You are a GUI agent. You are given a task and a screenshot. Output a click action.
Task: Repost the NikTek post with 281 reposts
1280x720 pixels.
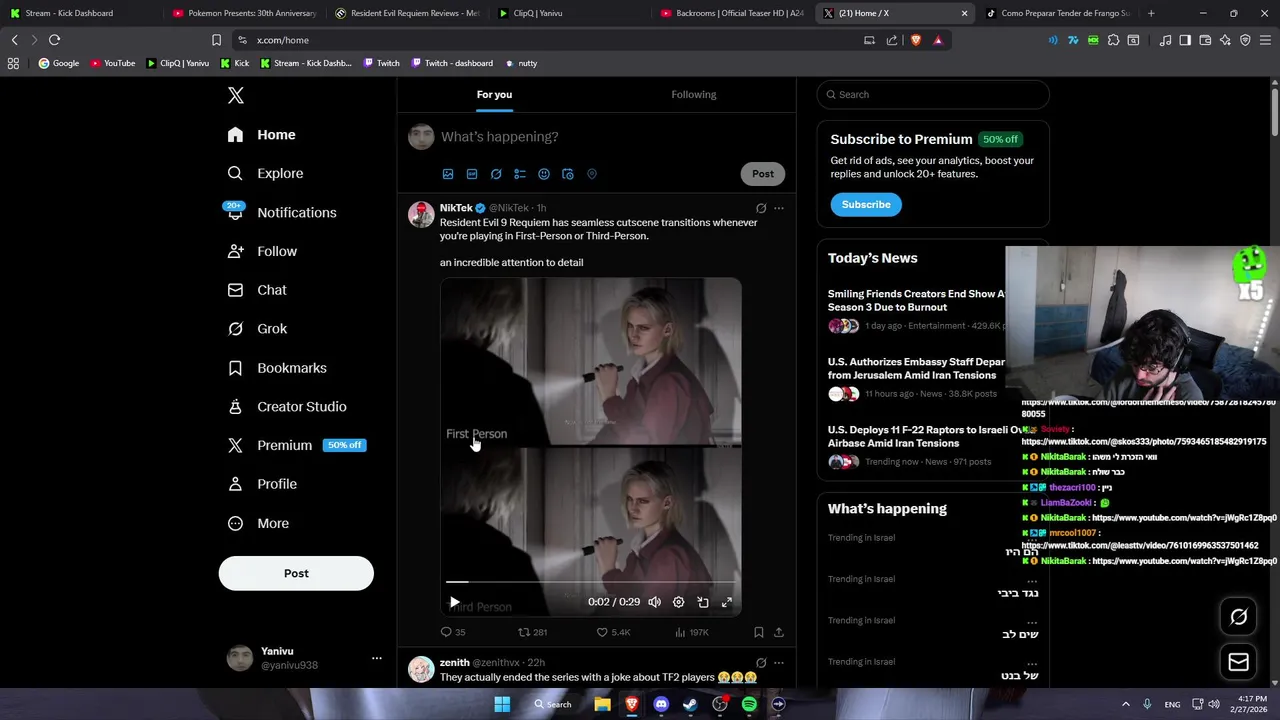tap(532, 632)
